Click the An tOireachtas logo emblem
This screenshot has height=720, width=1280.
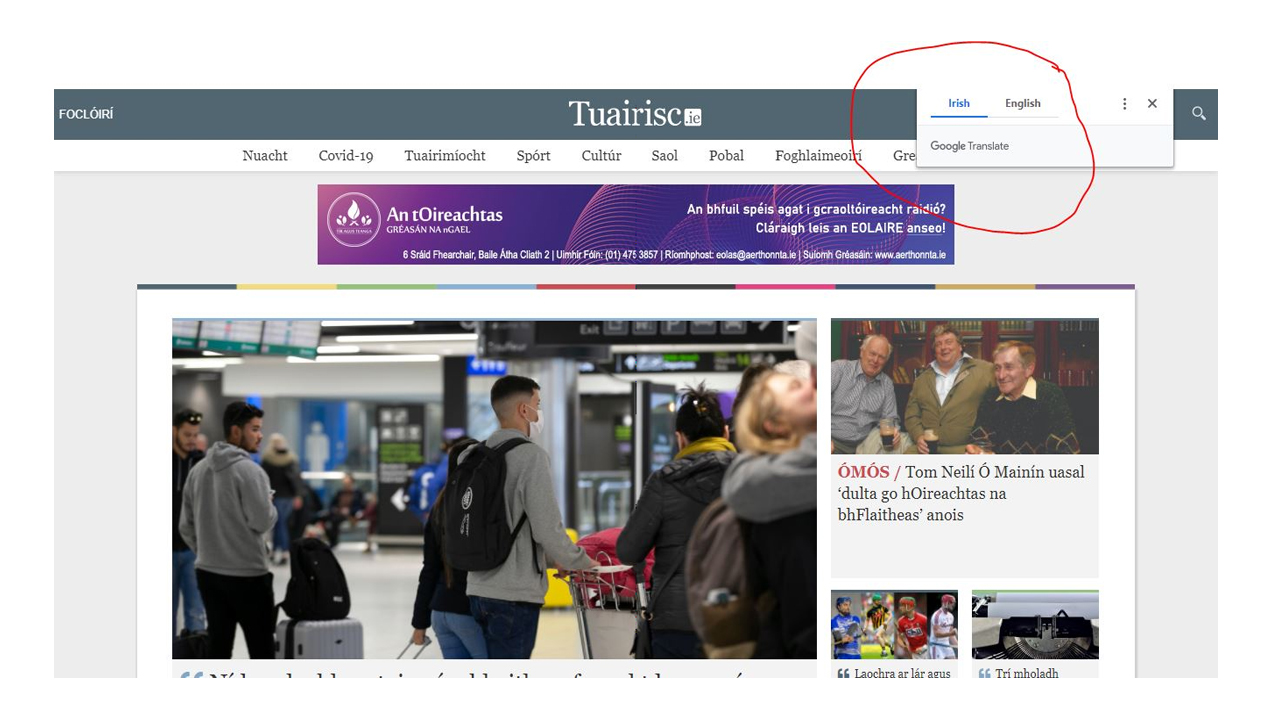point(354,219)
